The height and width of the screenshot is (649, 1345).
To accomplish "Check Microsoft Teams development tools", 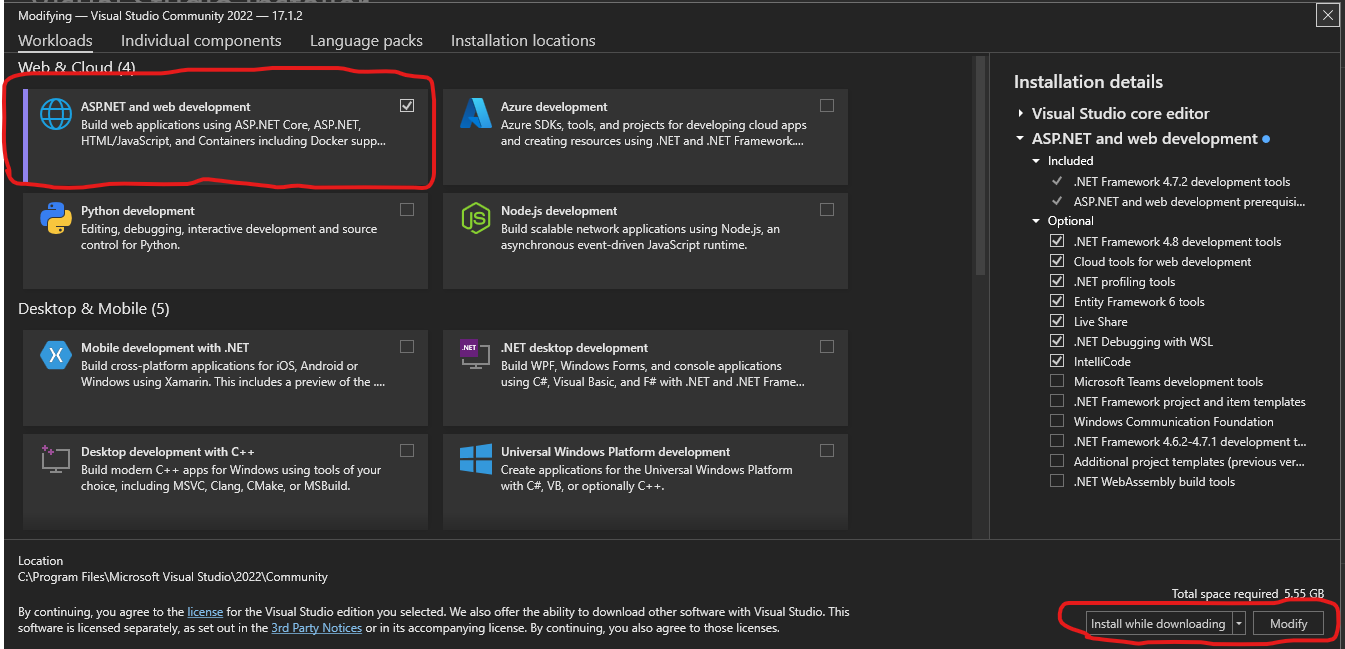I will coord(1057,381).
